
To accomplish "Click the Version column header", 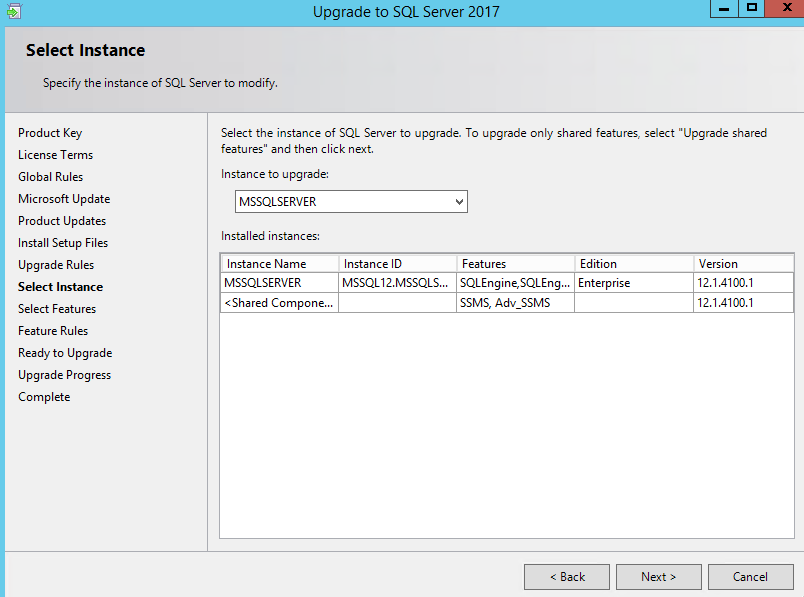I will pos(743,264).
